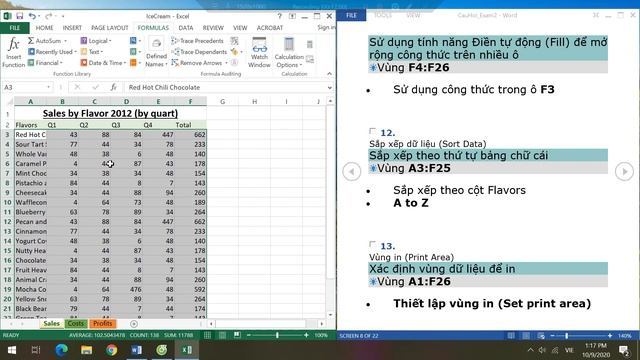
Task: Click the AutoSum sigma icon
Action: click(31, 41)
